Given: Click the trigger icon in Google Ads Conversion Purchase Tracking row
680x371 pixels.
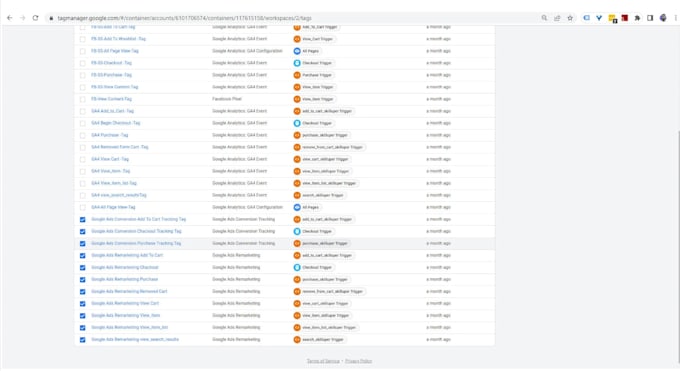Looking at the screenshot, I should (x=297, y=243).
